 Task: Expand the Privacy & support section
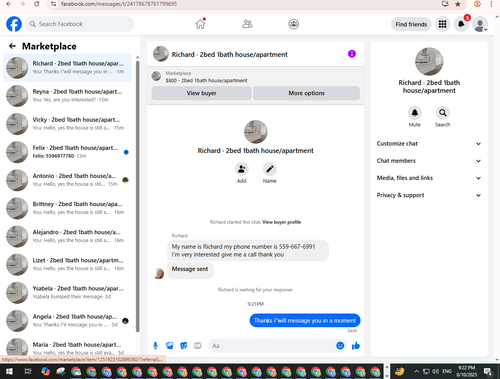click(x=429, y=195)
